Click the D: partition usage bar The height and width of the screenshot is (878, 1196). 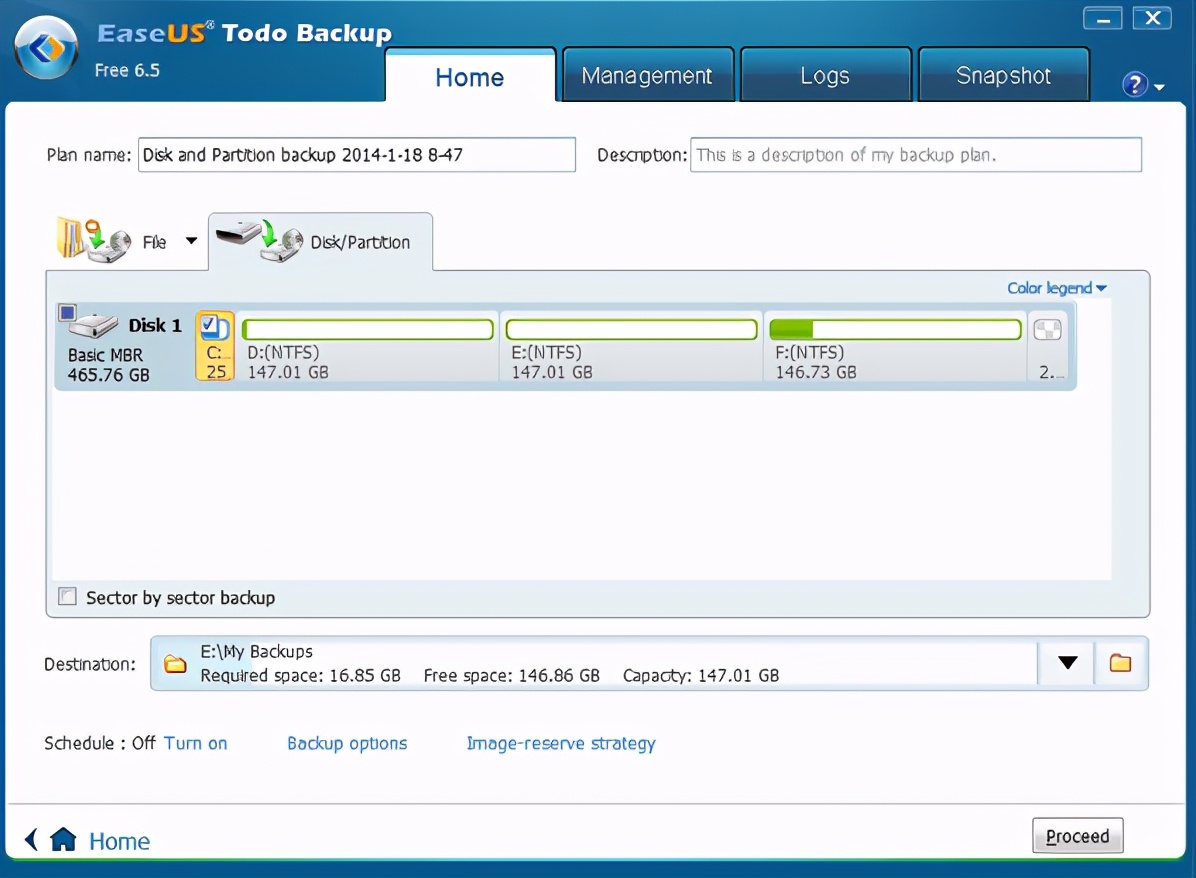tap(368, 330)
